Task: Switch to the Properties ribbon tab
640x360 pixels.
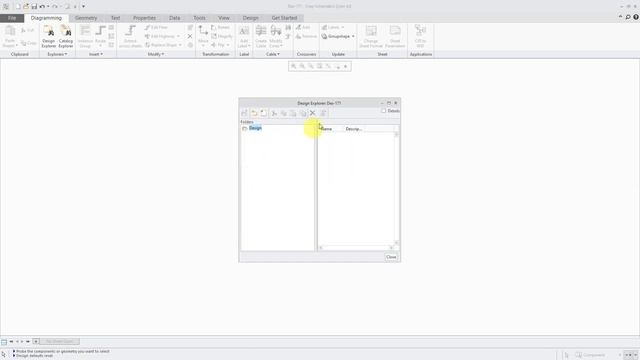Action: click(x=144, y=18)
